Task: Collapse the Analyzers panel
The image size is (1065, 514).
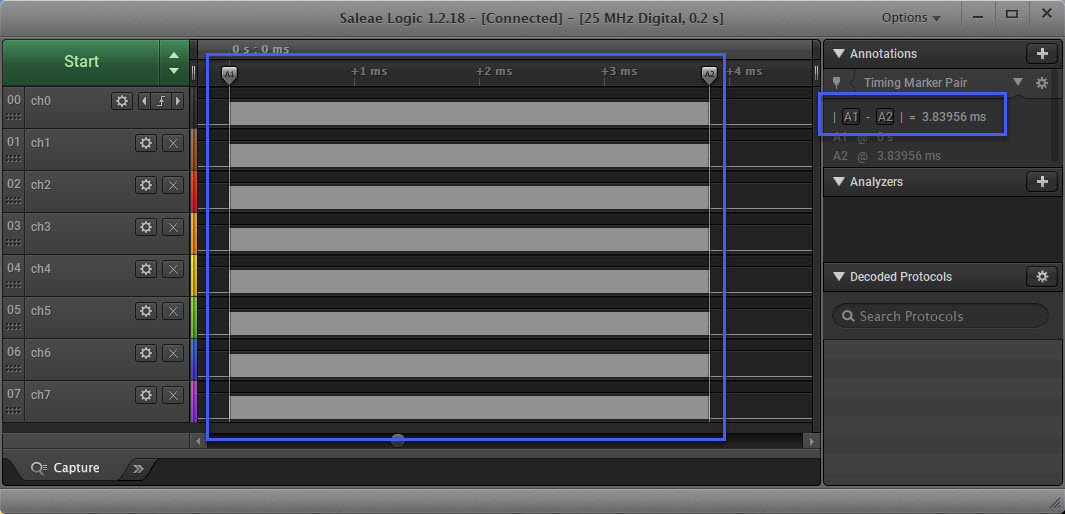Action: click(x=838, y=182)
